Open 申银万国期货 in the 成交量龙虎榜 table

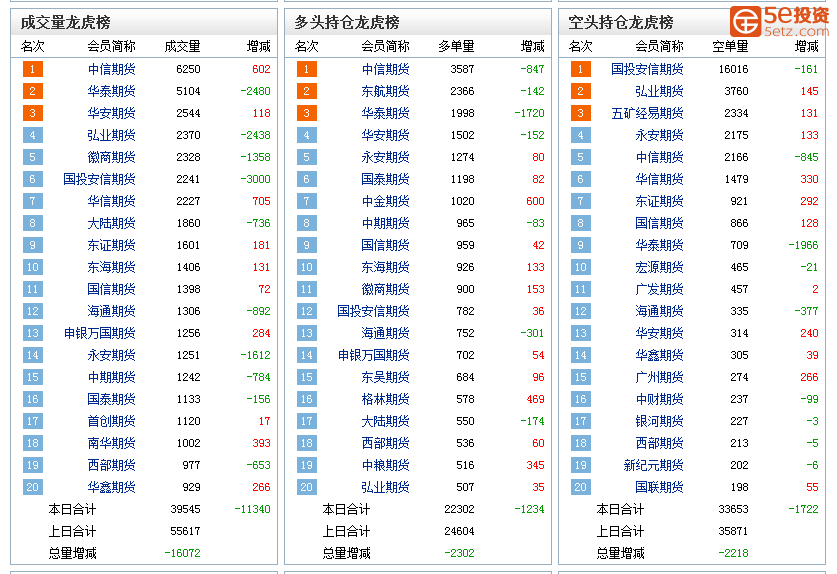pyautogui.click(x=99, y=333)
